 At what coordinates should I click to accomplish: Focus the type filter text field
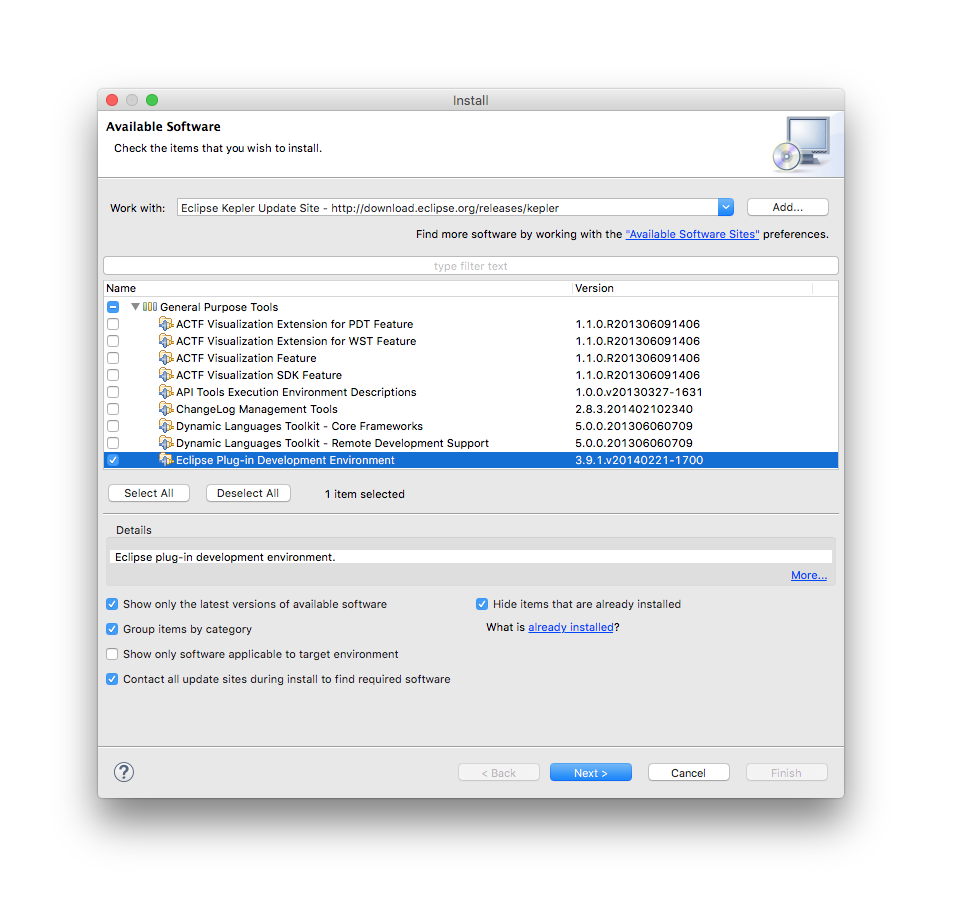coord(471,266)
